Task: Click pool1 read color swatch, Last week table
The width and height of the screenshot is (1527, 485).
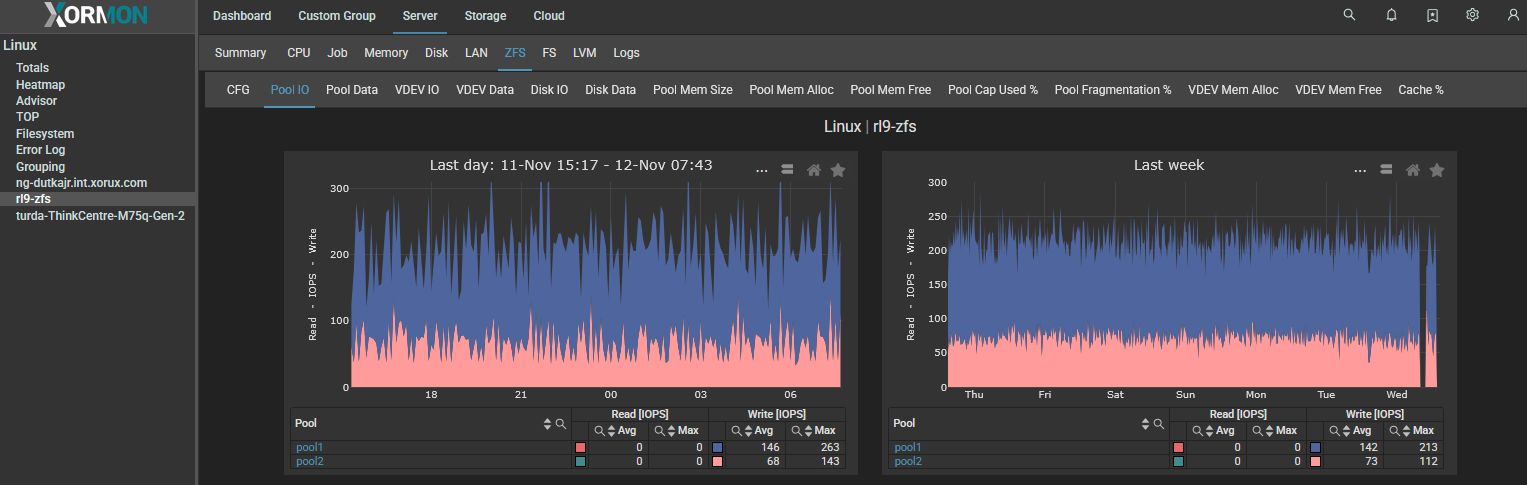Action: 1178,448
